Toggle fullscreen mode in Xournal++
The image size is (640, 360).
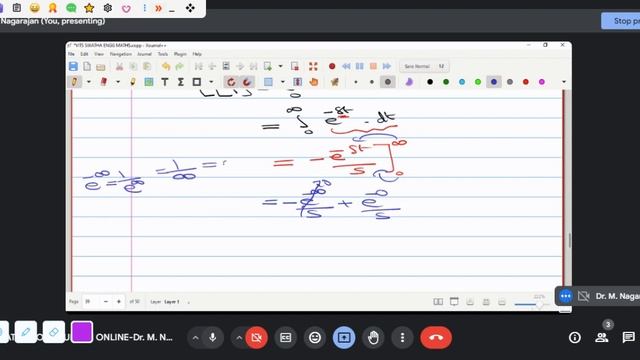tap(313, 67)
